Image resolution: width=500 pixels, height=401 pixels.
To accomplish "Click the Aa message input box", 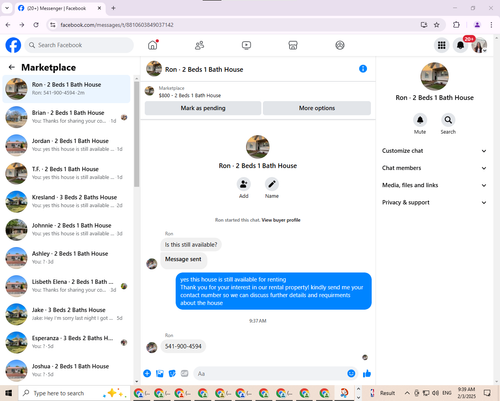I will pyautogui.click(x=270, y=374).
